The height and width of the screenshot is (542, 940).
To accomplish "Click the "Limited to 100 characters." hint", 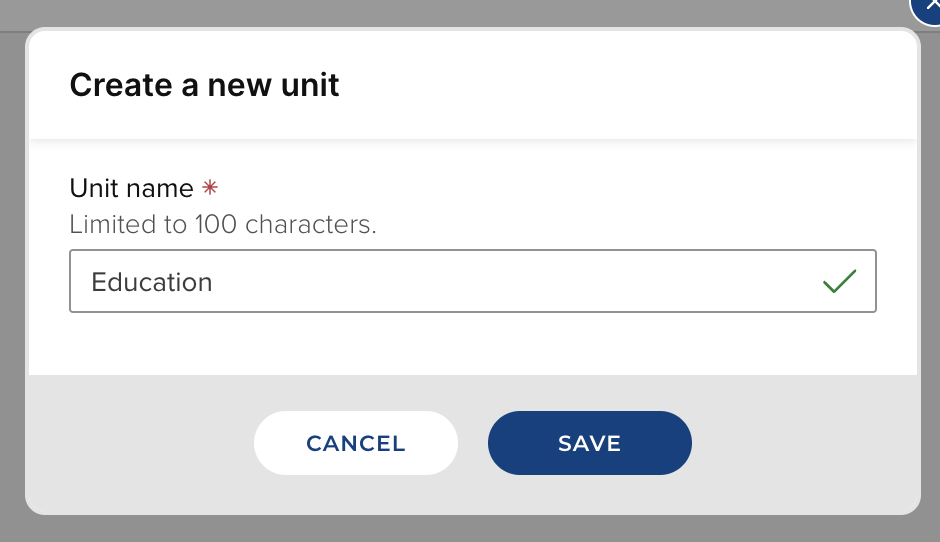I will click(x=223, y=224).
